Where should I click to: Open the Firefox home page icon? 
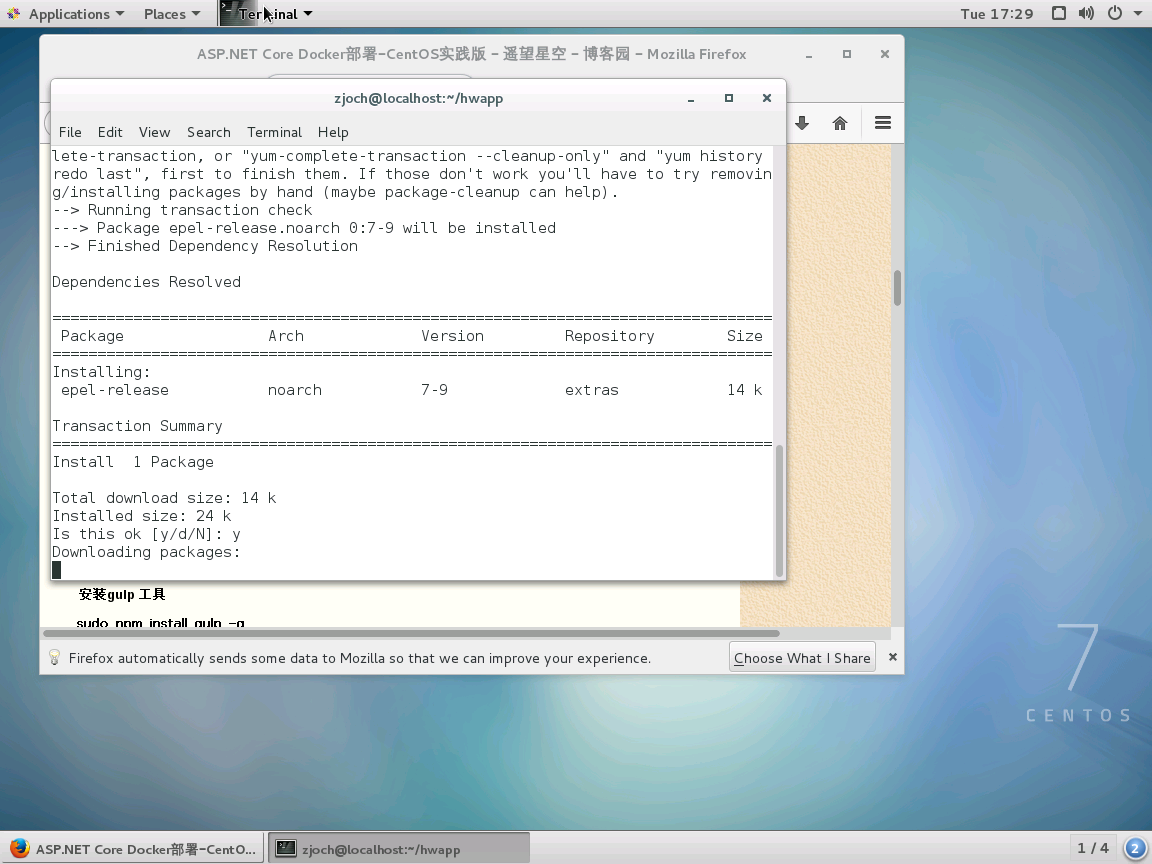840,122
